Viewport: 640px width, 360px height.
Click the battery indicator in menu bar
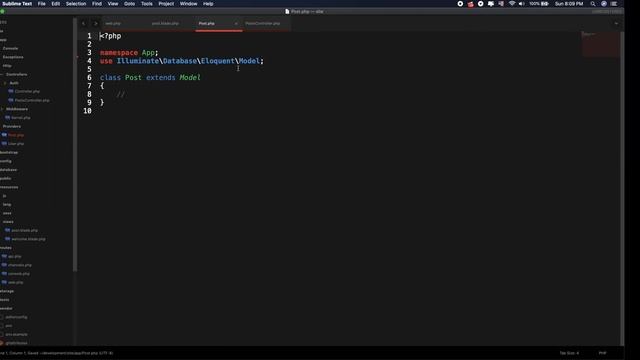tap(539, 4)
